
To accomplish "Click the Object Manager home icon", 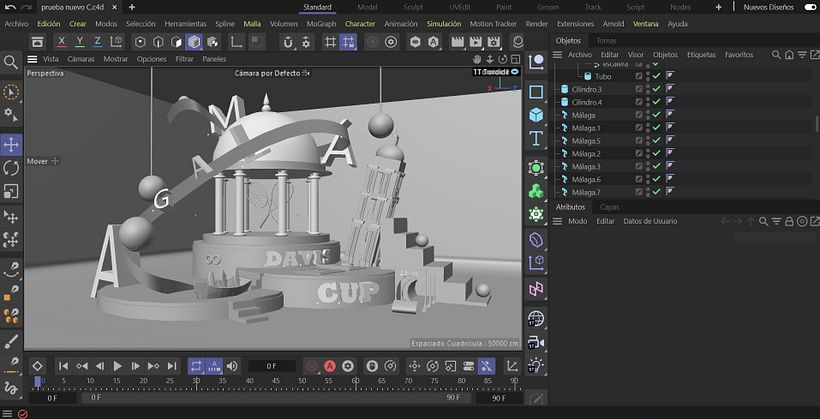I will click(x=789, y=55).
